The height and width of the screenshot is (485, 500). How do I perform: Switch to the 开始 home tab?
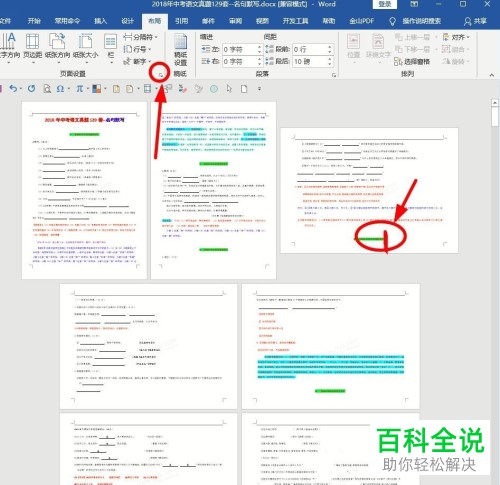34,21
